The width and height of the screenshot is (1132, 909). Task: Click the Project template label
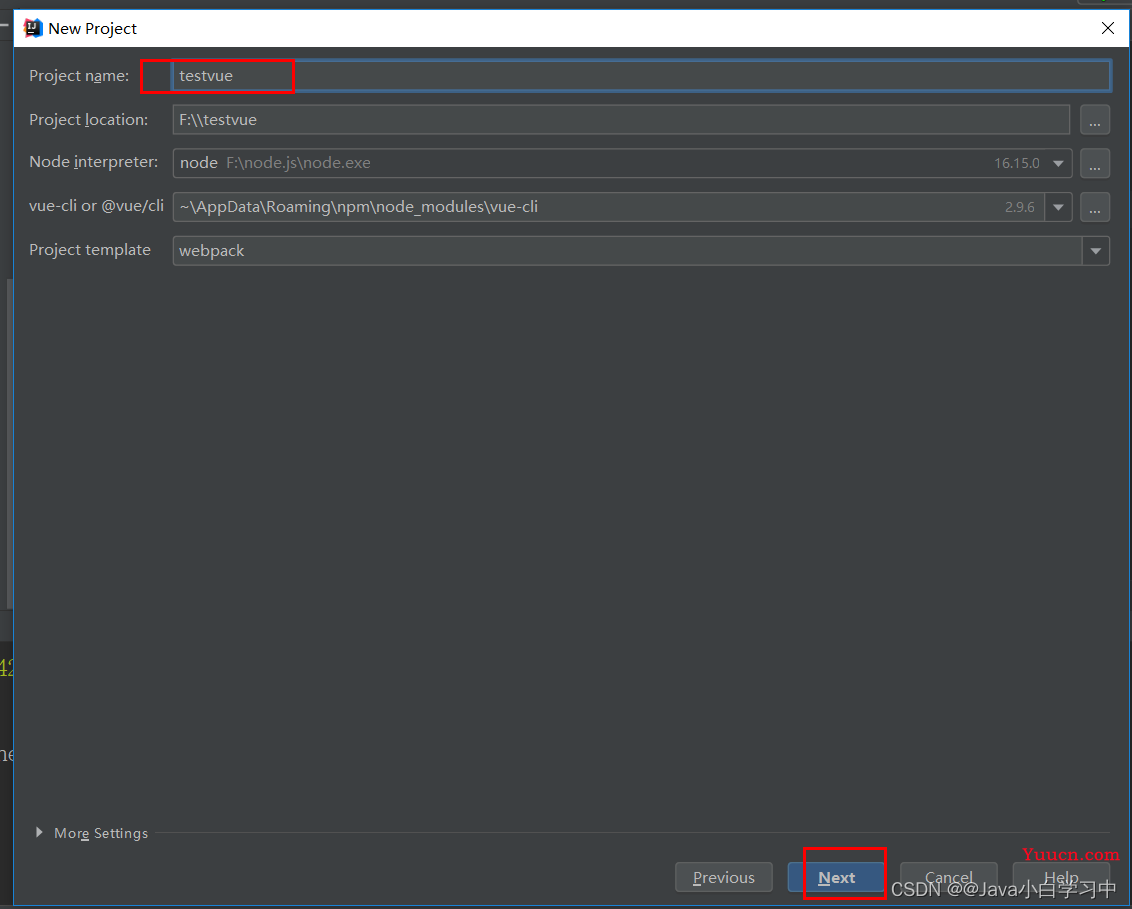pyautogui.click(x=90, y=250)
